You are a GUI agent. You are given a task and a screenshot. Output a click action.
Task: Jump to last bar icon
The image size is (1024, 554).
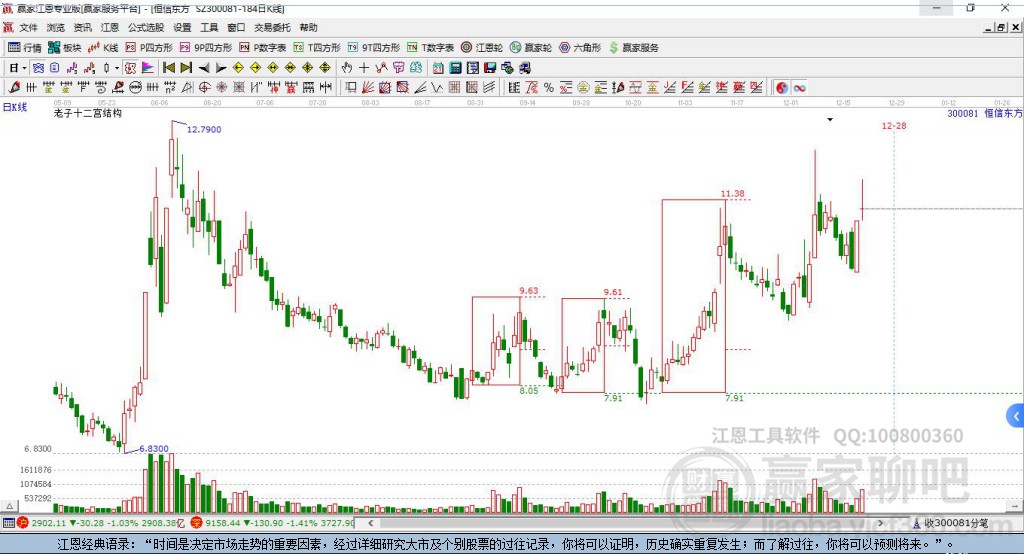[x=186, y=68]
